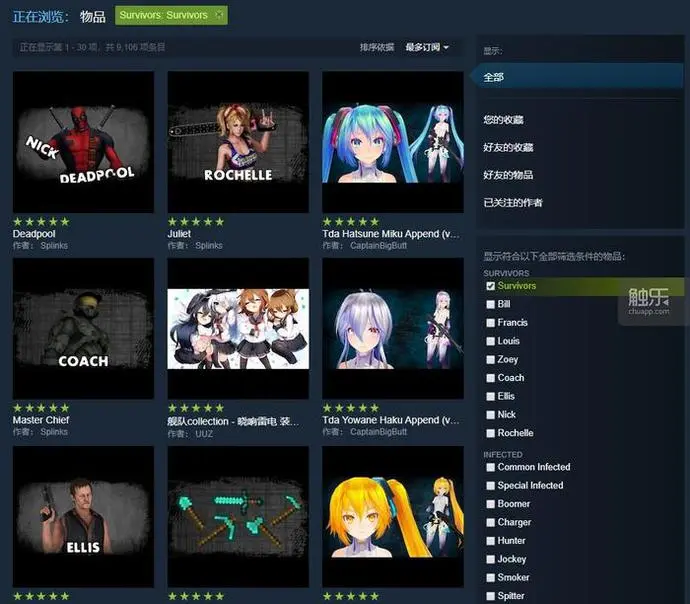Screen dimensions: 690x604
Task: Open author CaptainBigButt under Yowane Haku
Action: click(x=378, y=432)
